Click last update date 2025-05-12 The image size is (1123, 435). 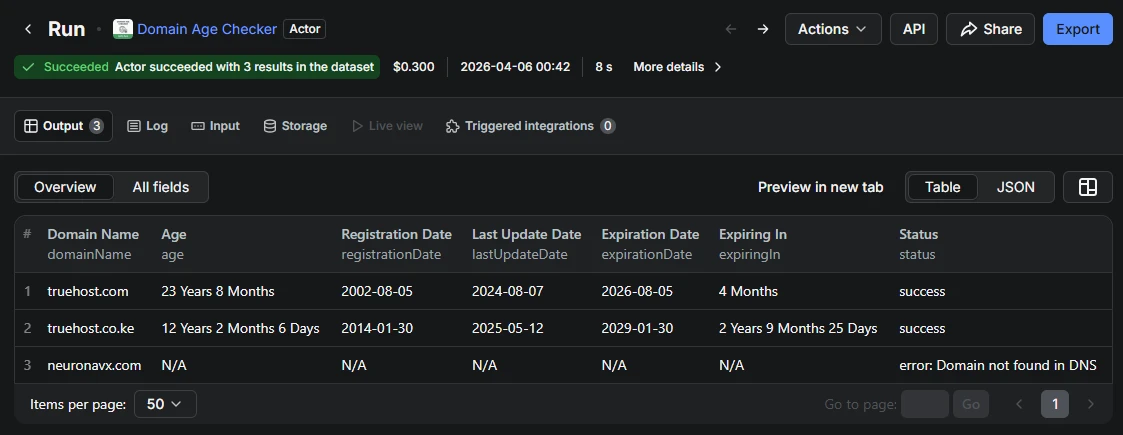(508, 328)
